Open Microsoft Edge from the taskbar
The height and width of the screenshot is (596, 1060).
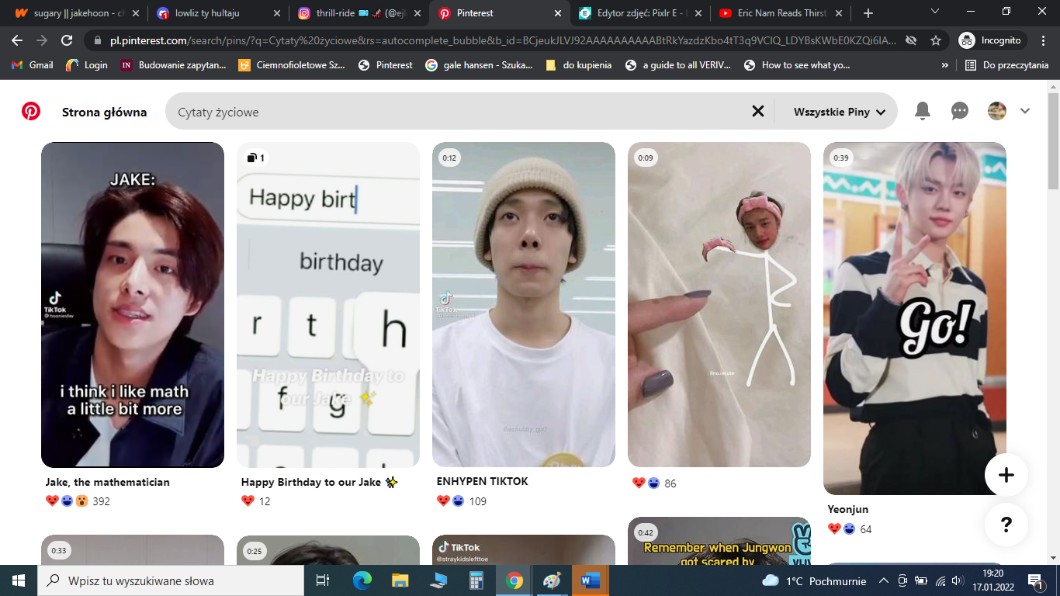click(362, 580)
